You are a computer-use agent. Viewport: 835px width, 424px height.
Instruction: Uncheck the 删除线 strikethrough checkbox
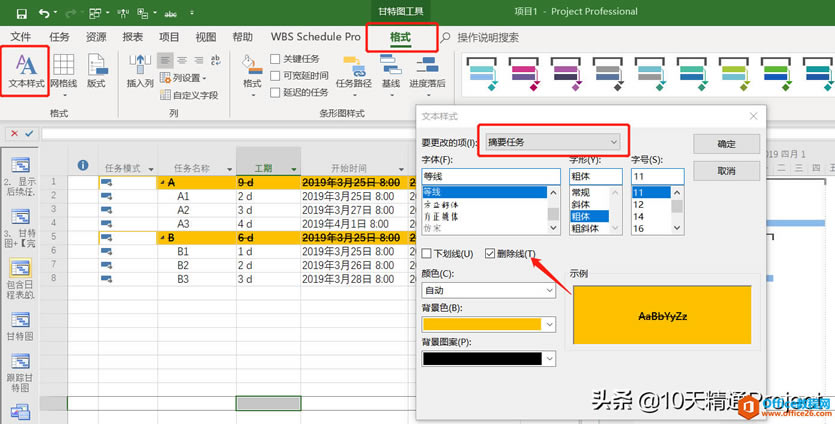coord(490,254)
